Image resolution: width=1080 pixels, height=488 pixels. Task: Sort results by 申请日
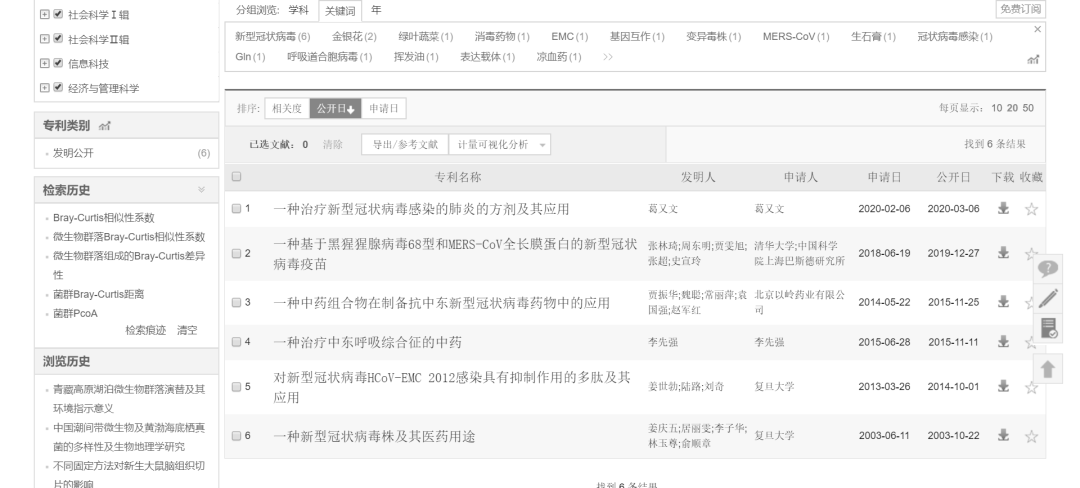[384, 108]
